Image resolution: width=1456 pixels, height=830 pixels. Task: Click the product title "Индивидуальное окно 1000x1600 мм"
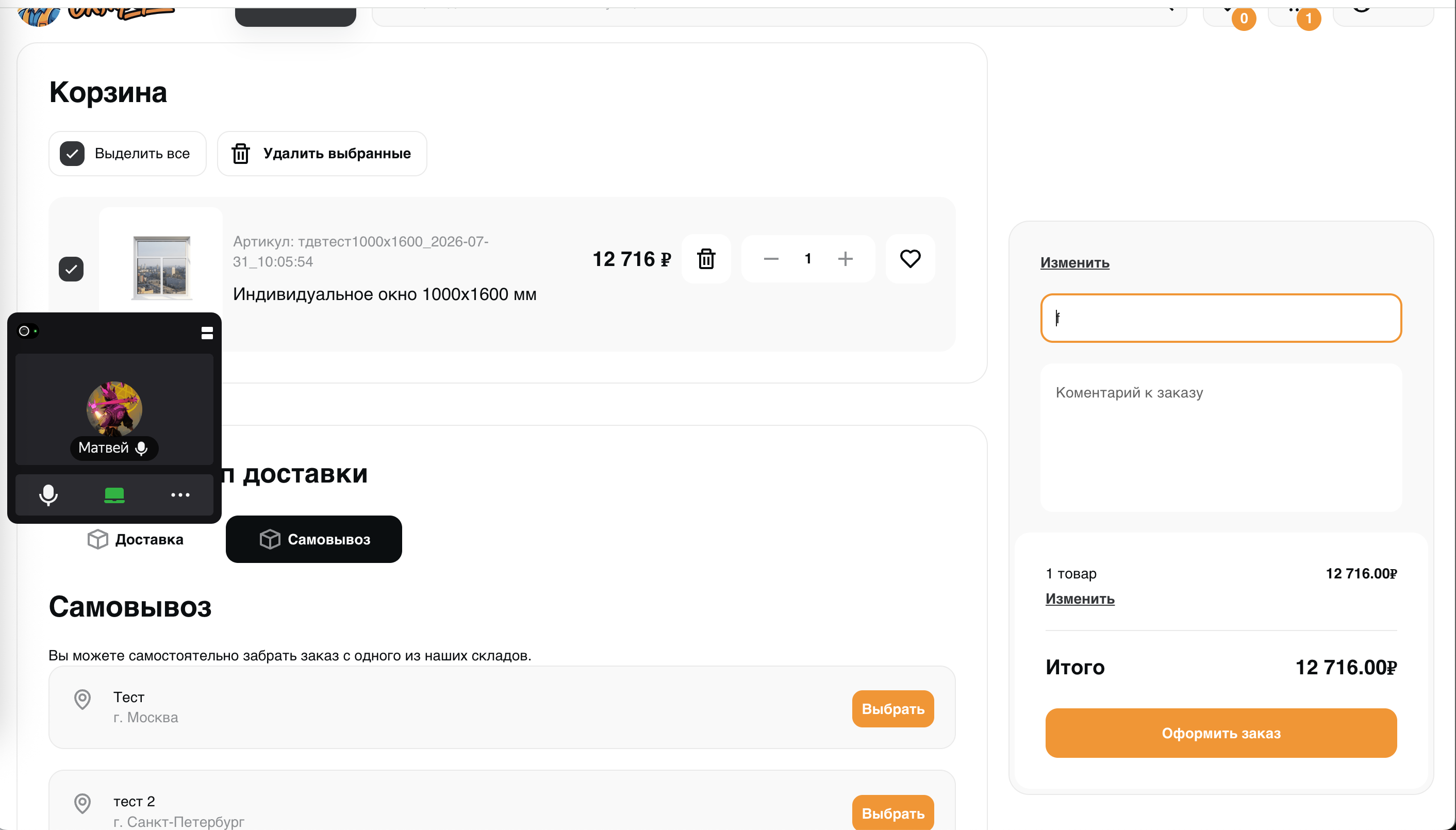click(385, 295)
